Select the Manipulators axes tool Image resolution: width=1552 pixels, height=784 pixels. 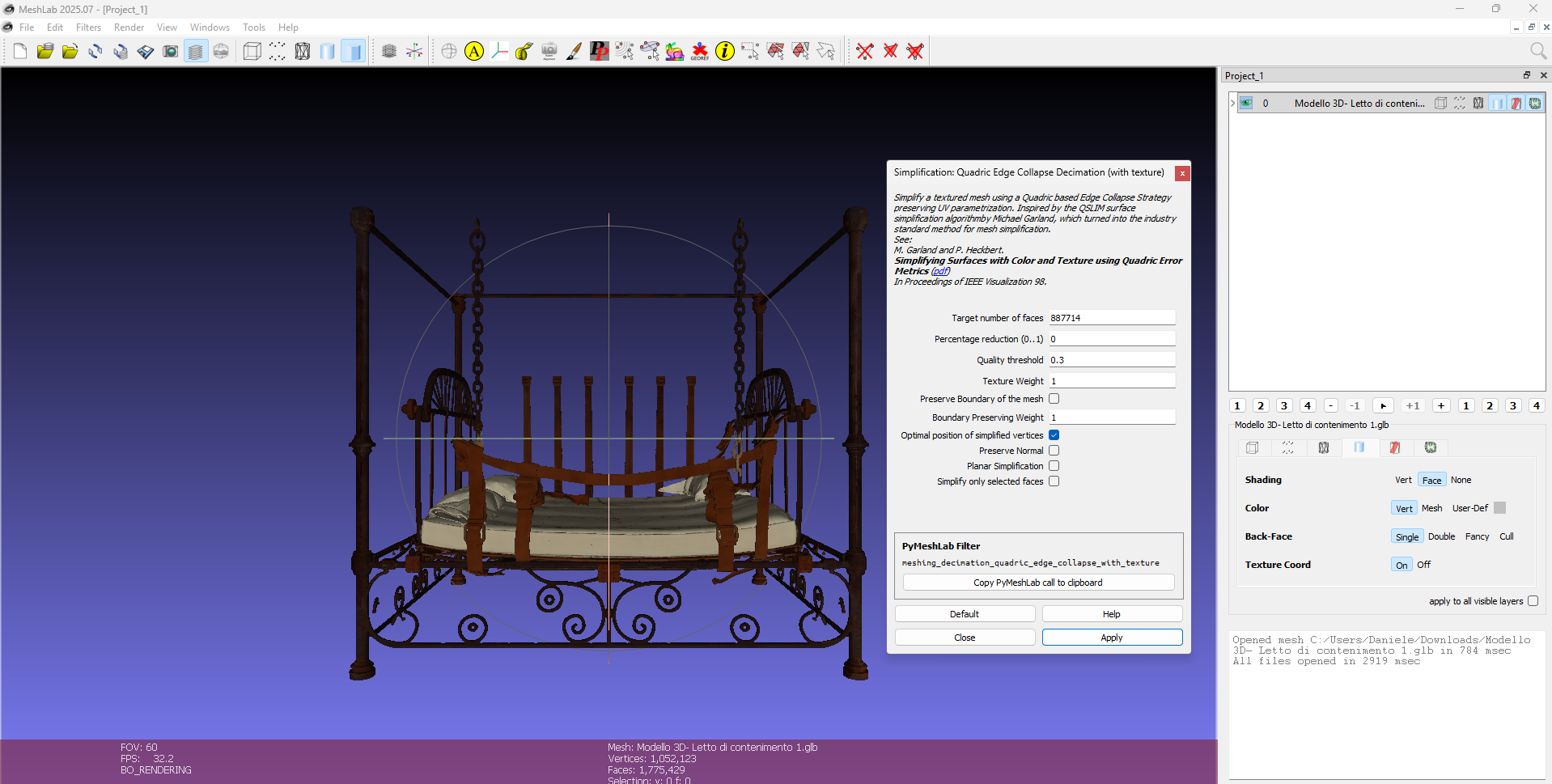tap(499, 52)
